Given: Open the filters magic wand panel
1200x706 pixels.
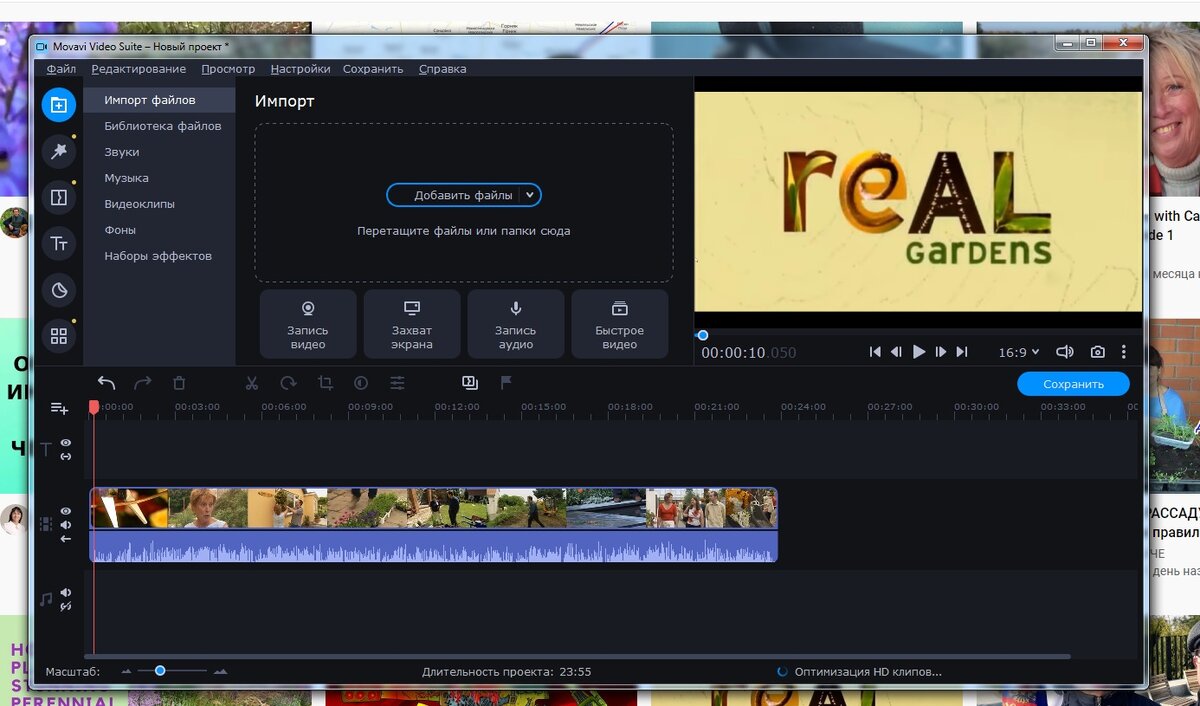Looking at the screenshot, I should tap(59, 151).
